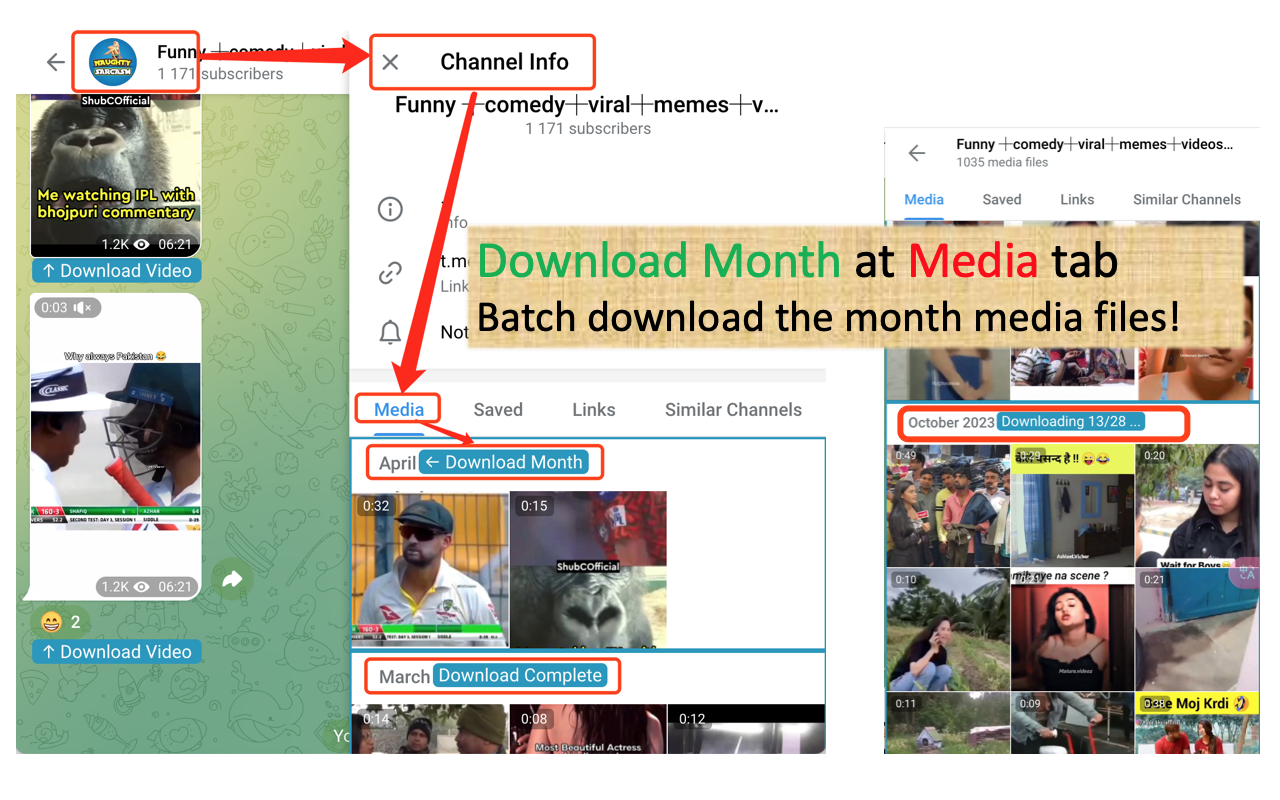Close the Channel Info panel with the X

tap(390, 61)
